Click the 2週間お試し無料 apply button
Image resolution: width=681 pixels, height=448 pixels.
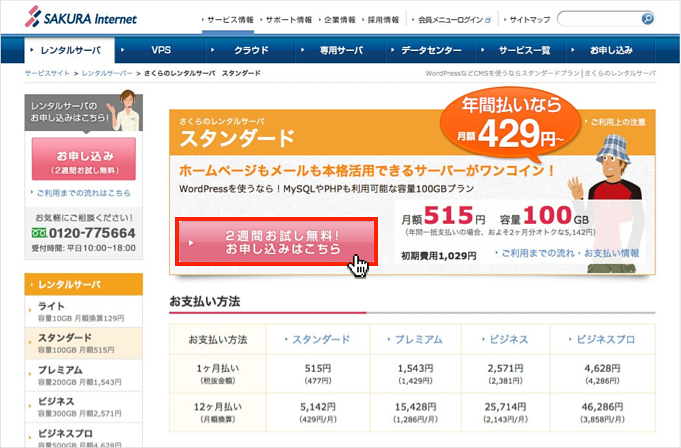pos(277,242)
